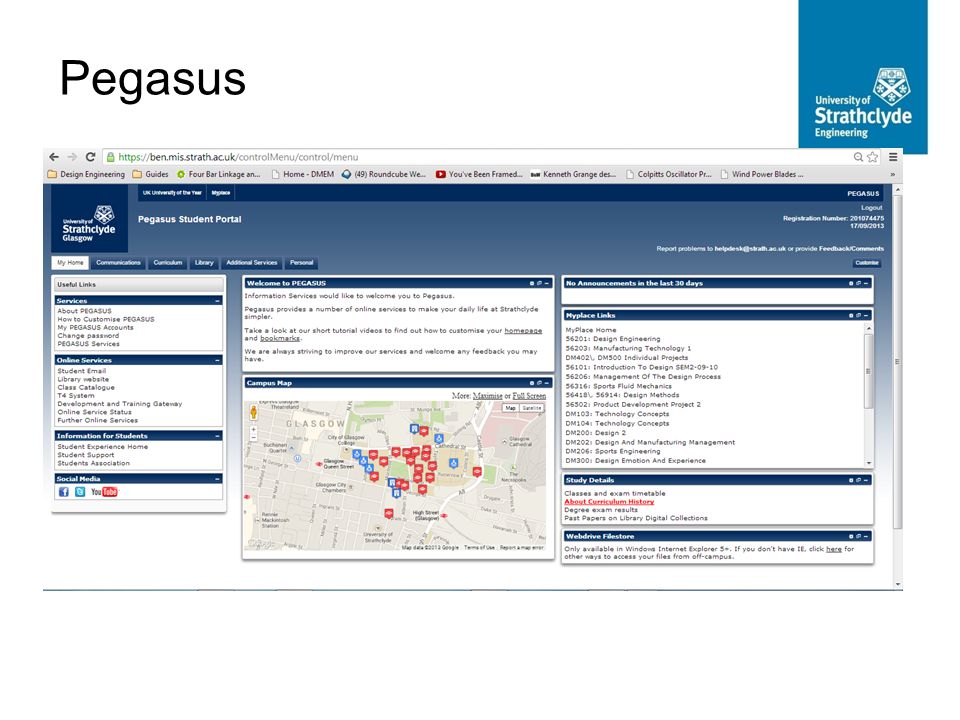Click the browser back arrow
The height and width of the screenshot is (720, 960).
[54, 157]
